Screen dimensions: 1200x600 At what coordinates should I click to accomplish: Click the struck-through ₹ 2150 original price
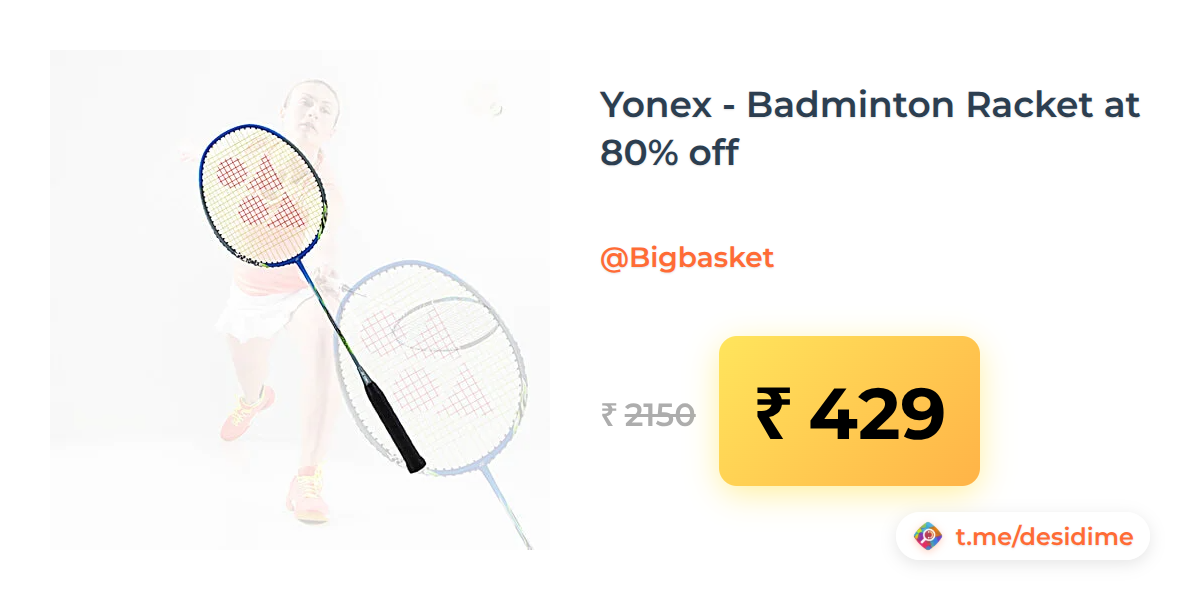648,414
